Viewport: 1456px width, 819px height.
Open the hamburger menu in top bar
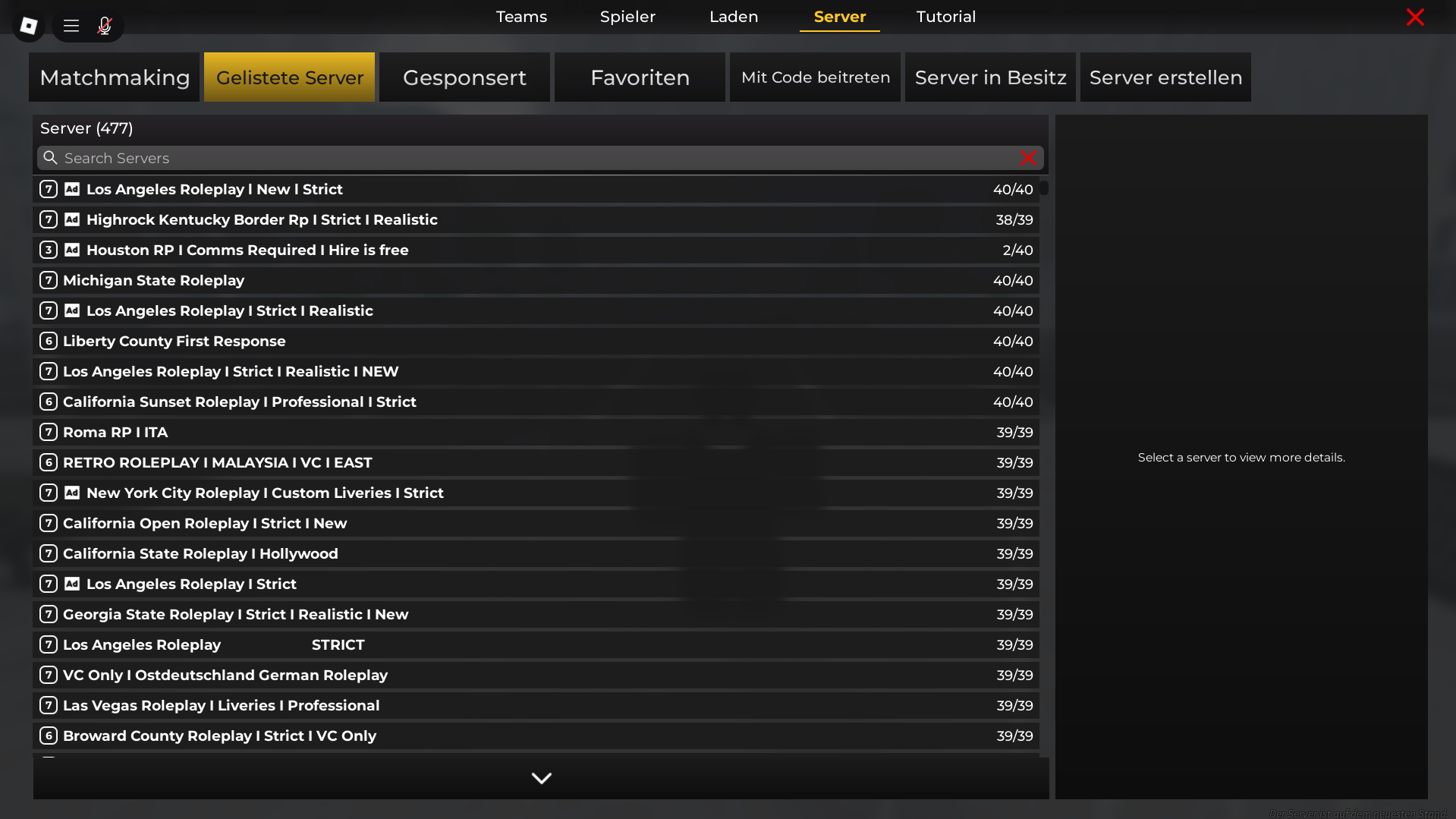71,26
